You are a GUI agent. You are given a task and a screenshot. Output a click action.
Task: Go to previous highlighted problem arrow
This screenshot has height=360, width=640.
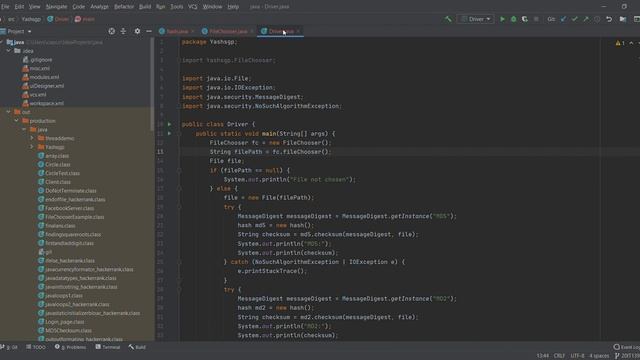[x=631, y=43]
